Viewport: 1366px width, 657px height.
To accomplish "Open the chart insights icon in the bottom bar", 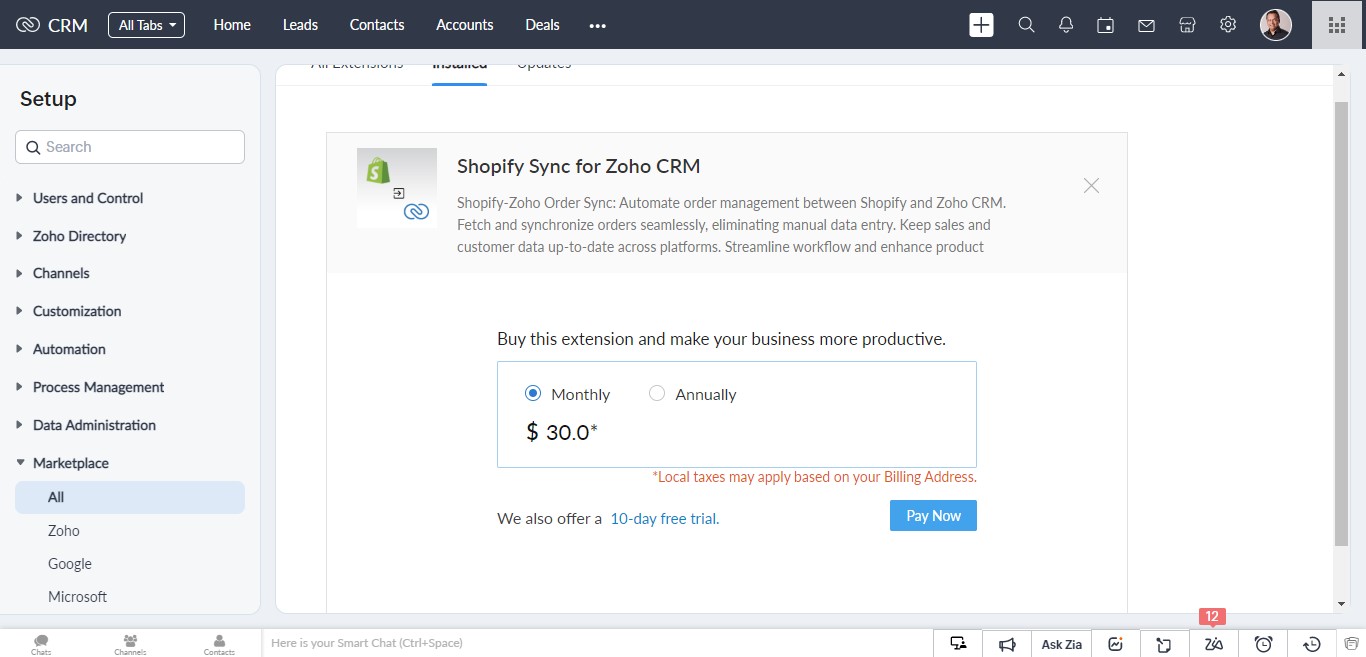I will (x=1116, y=644).
